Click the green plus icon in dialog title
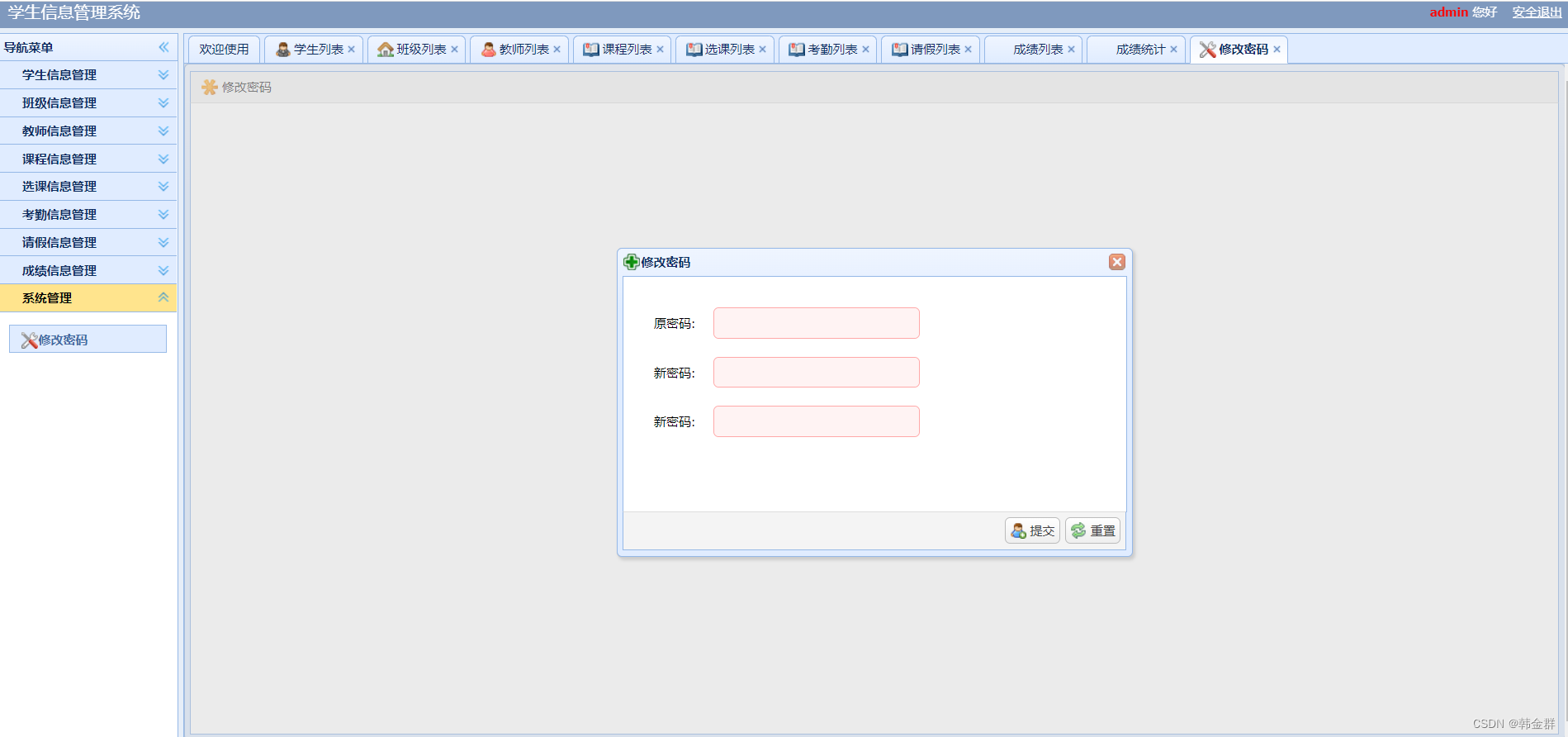 pyautogui.click(x=631, y=262)
